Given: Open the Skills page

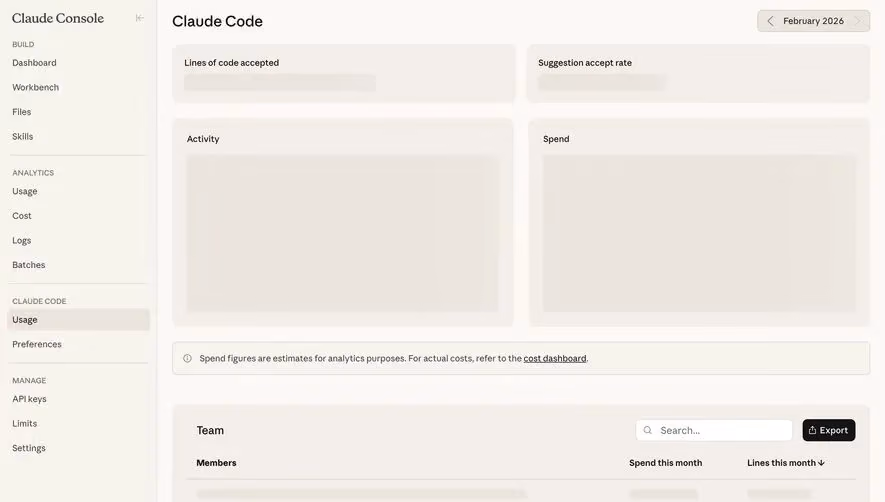Looking at the screenshot, I should (23, 136).
